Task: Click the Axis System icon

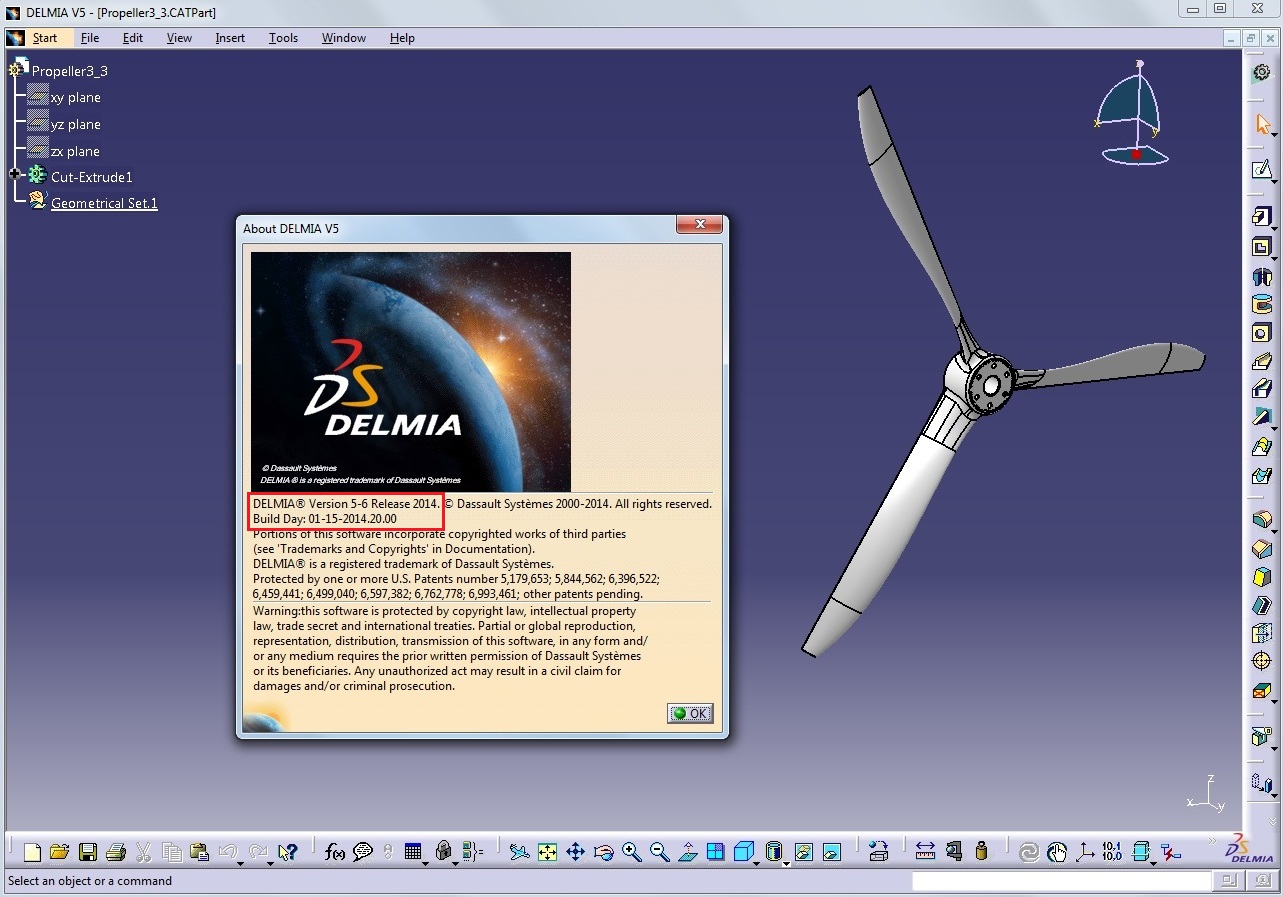Action: pos(1085,852)
